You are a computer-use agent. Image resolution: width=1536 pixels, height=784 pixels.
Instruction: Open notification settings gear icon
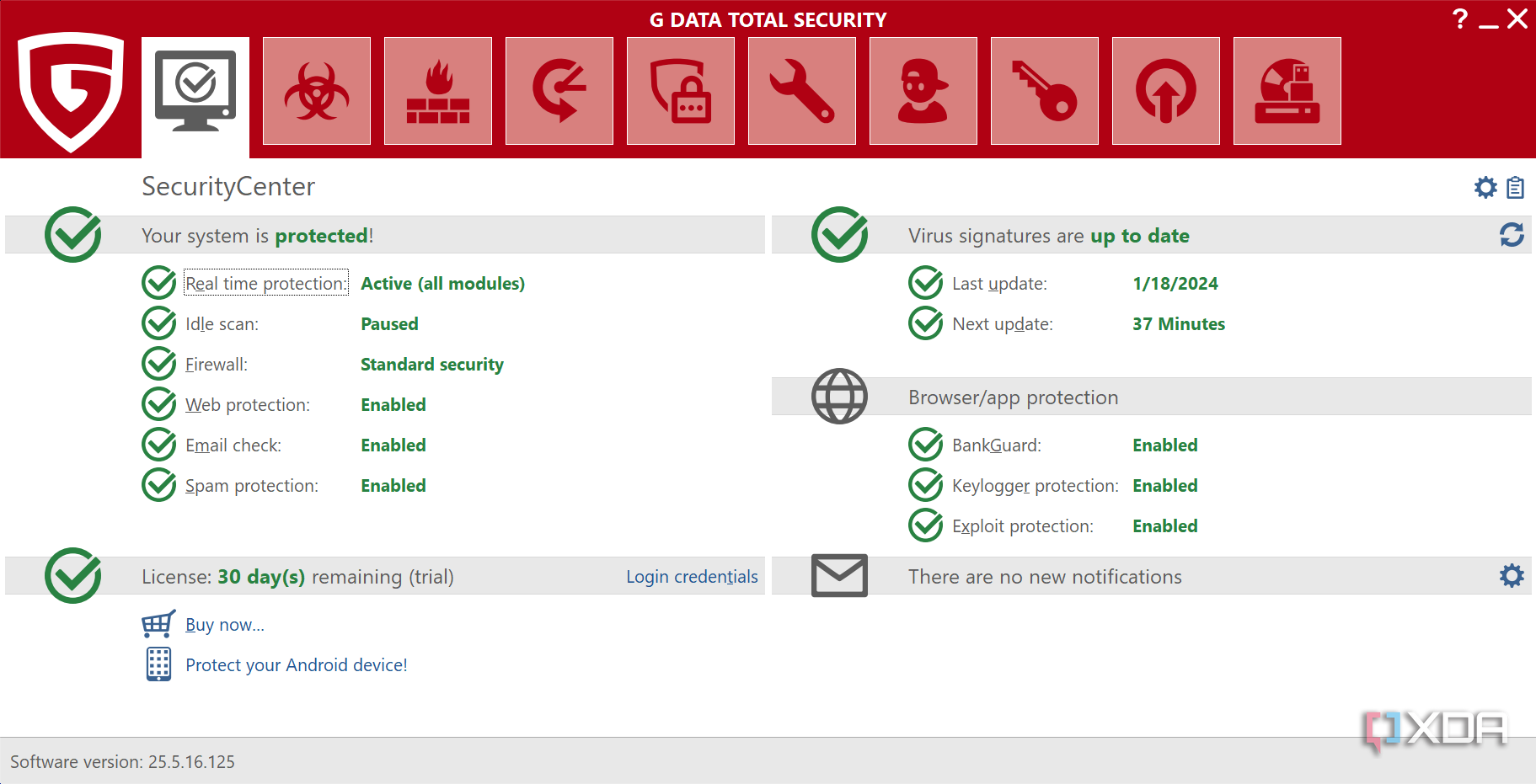(x=1512, y=576)
